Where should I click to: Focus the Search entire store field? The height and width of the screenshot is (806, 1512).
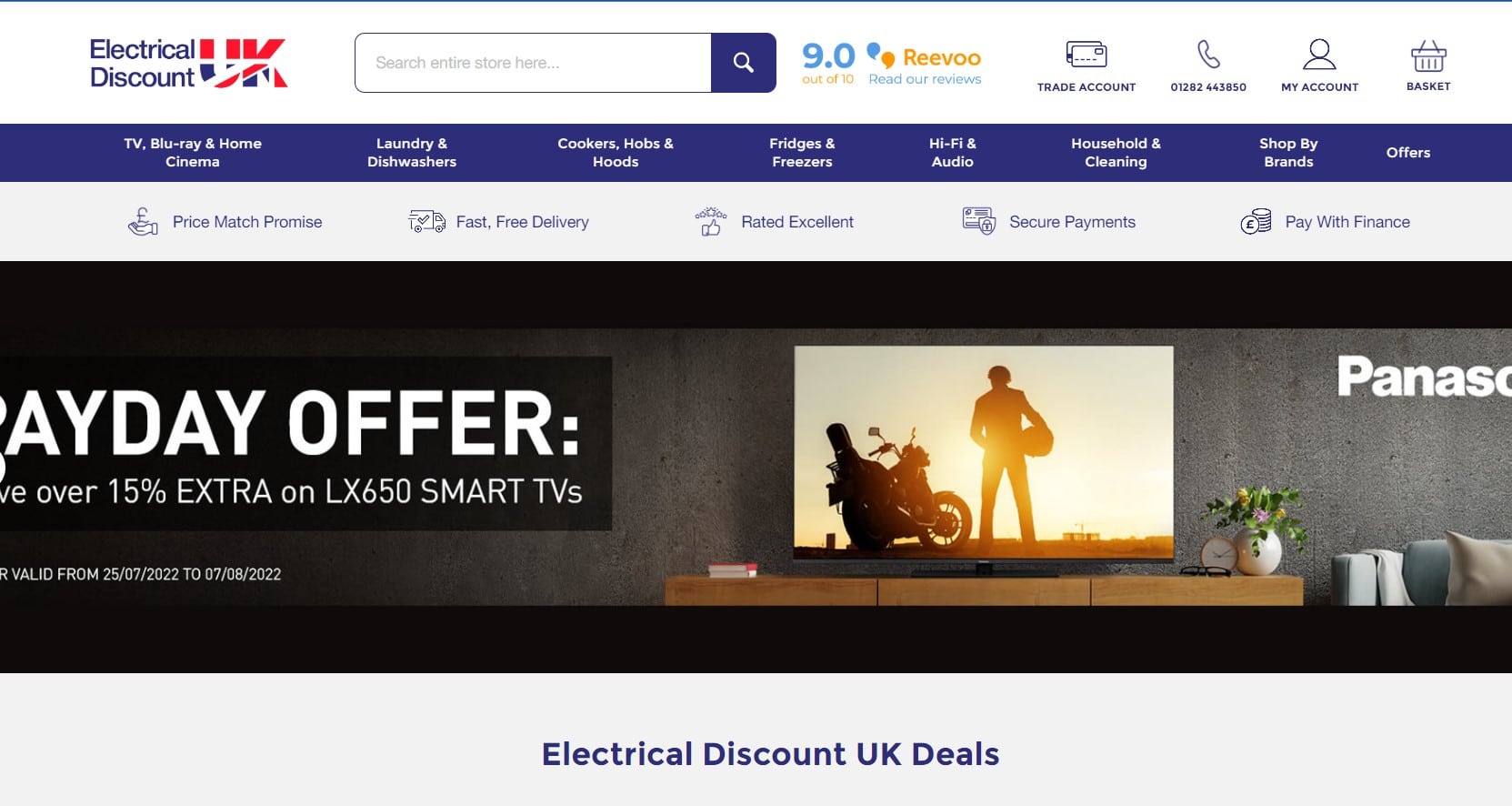pos(533,63)
